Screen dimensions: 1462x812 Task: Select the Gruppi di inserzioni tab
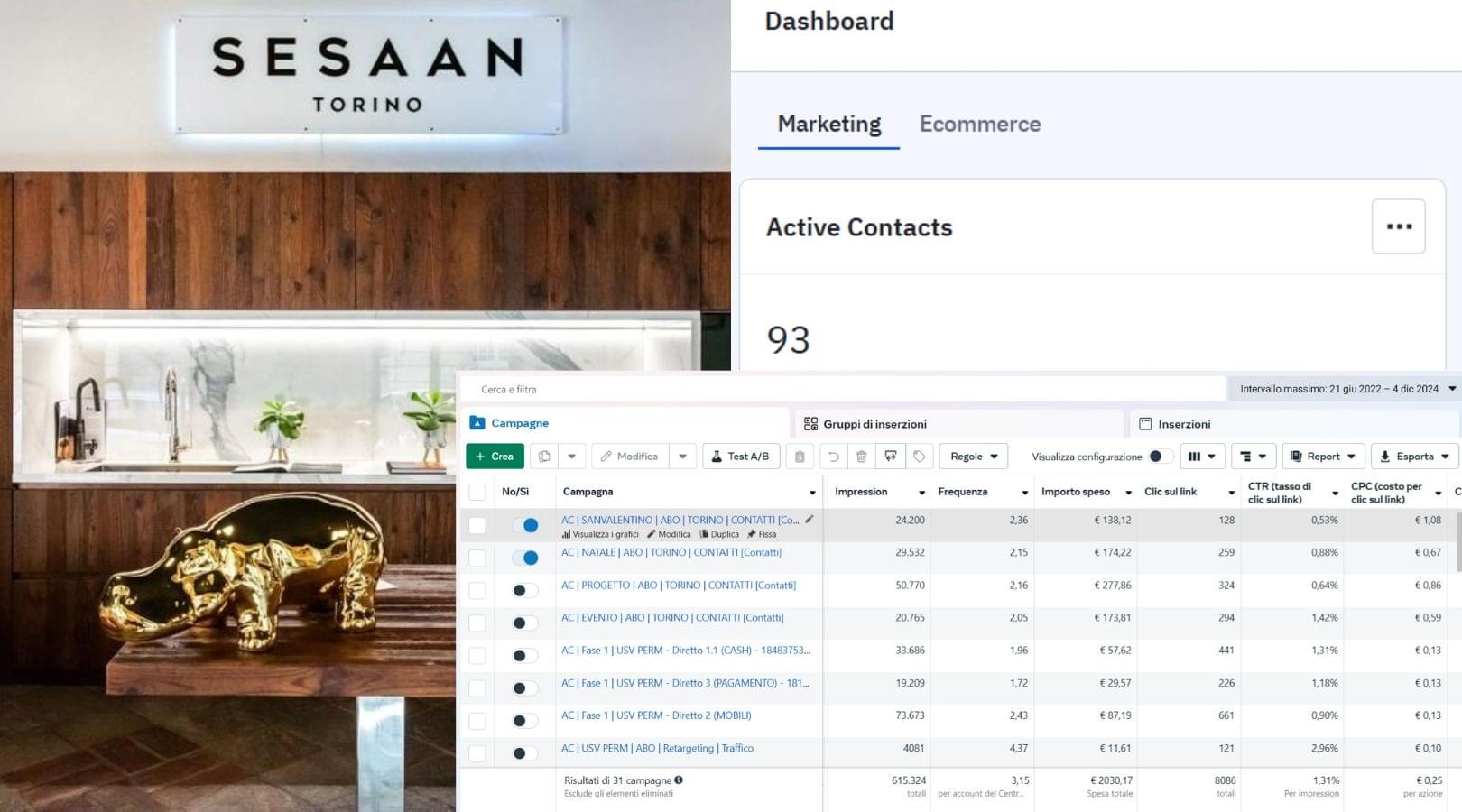coord(958,424)
